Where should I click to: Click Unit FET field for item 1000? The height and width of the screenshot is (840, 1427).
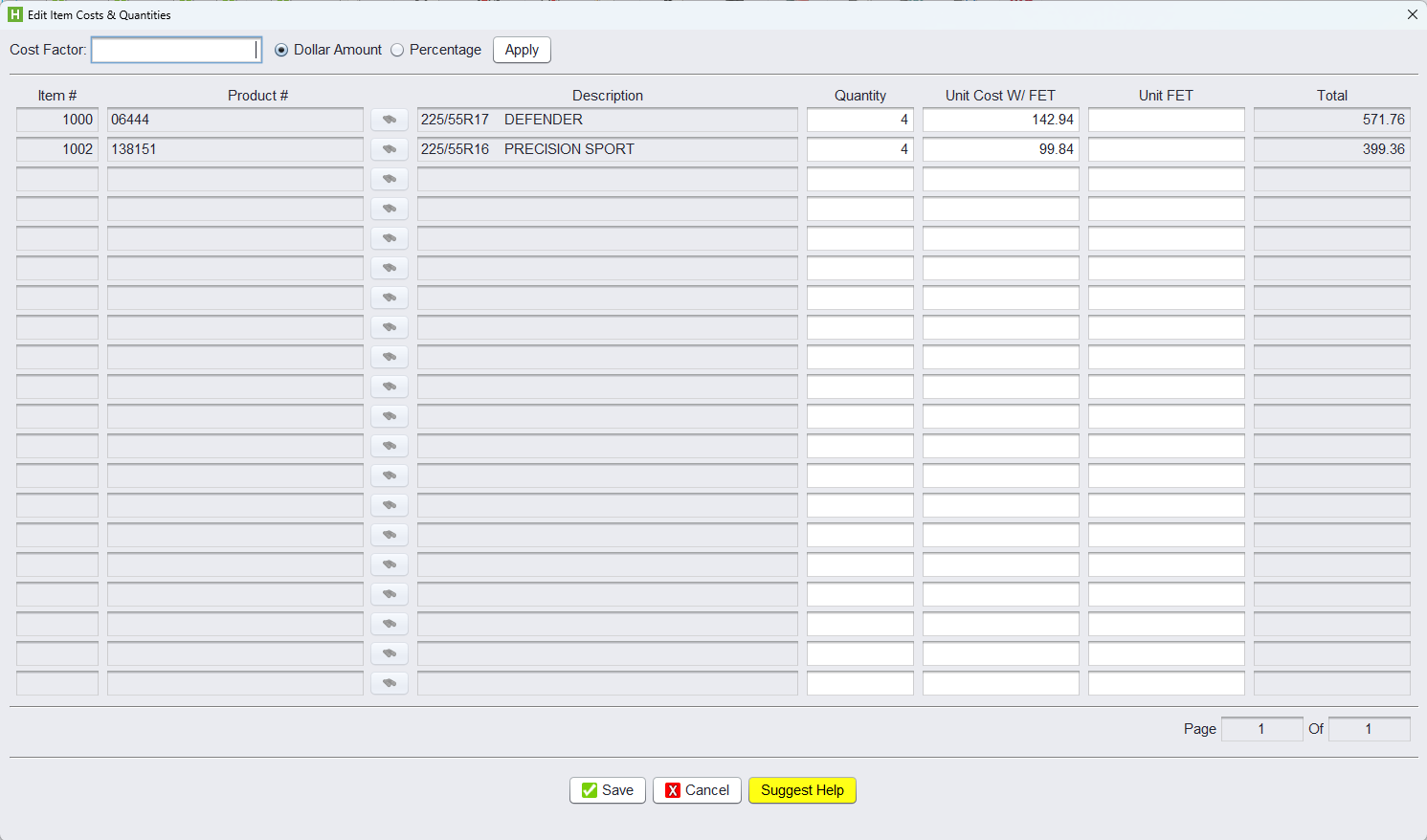pyautogui.click(x=1166, y=120)
